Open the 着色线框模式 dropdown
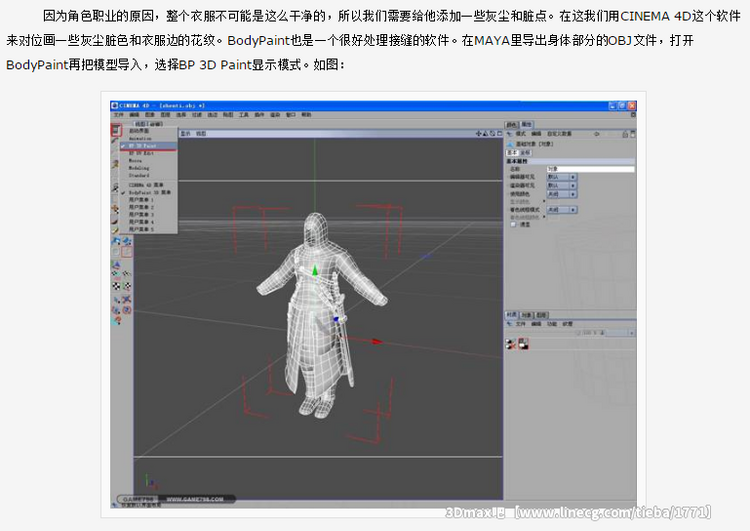This screenshot has width=750, height=531. (562, 210)
